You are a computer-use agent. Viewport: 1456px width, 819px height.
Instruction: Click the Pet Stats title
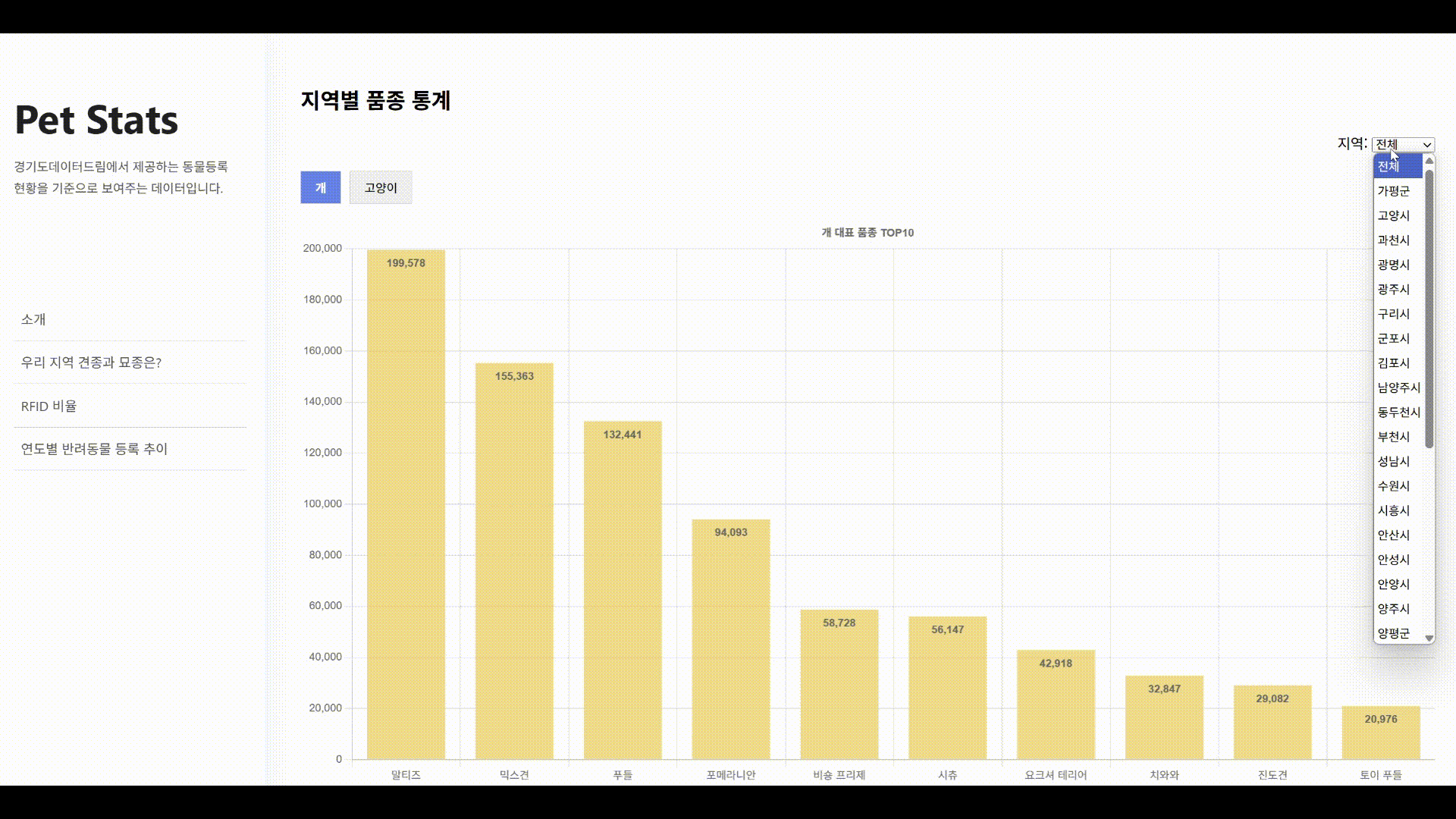[x=96, y=120]
